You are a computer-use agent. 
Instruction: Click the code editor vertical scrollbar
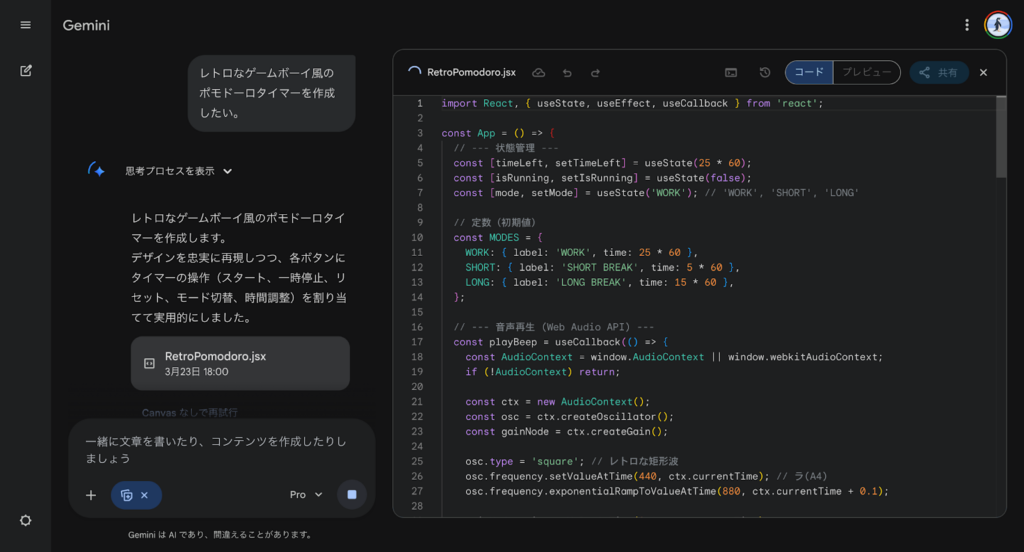pyautogui.click(x=1000, y=137)
